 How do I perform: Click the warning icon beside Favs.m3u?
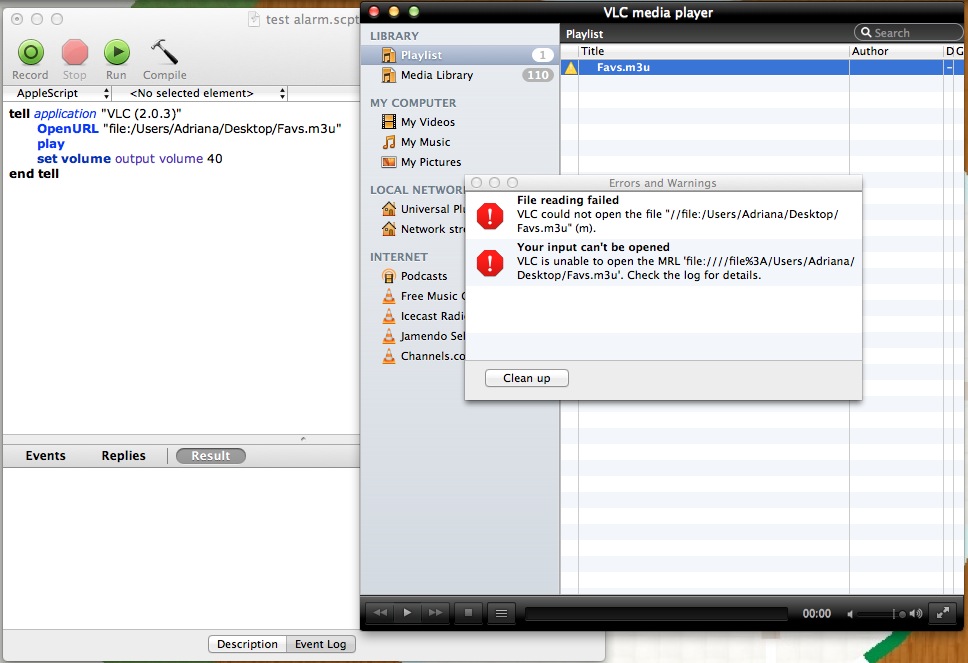570,67
